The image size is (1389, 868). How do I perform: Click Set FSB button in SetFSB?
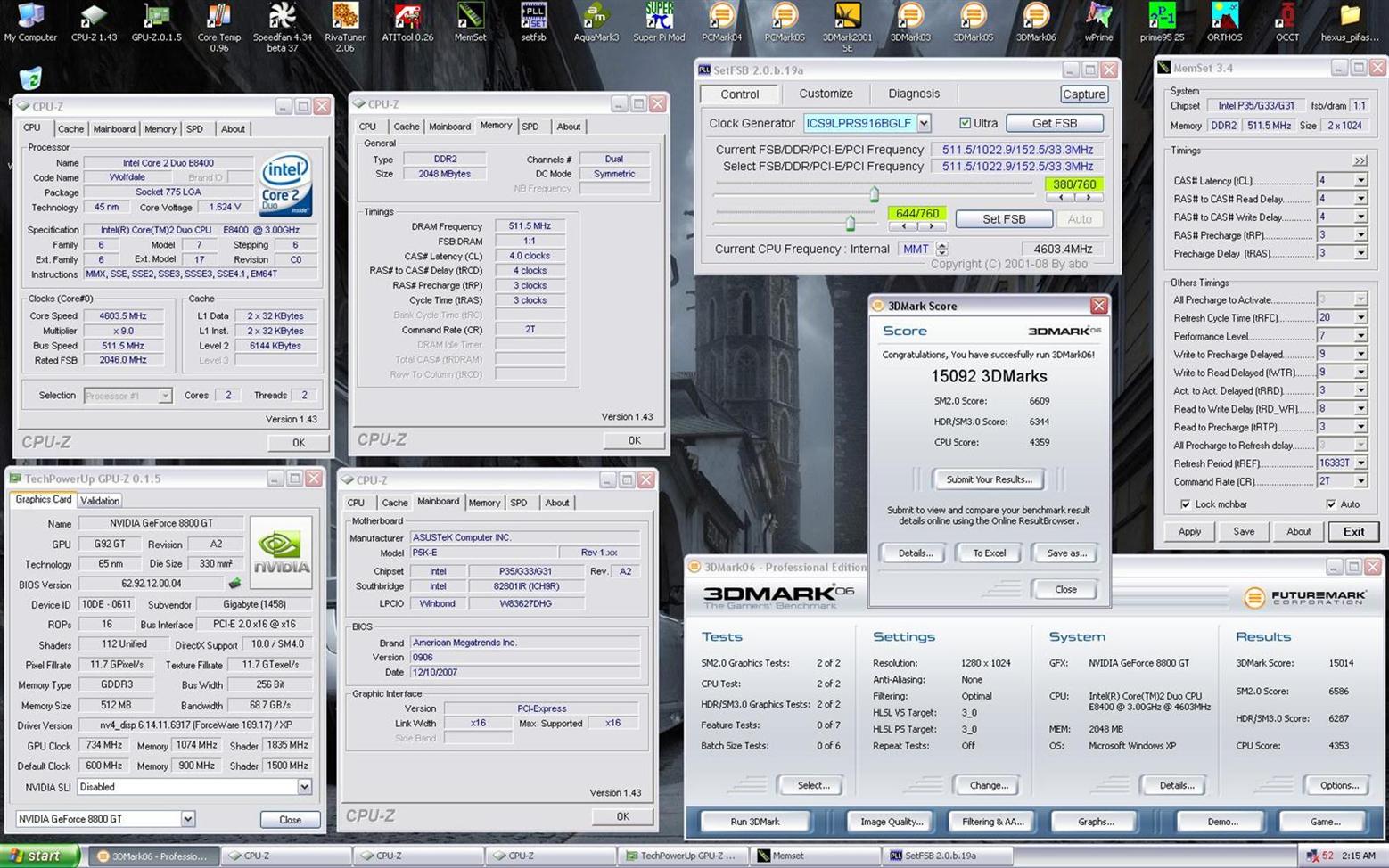[x=1004, y=218]
